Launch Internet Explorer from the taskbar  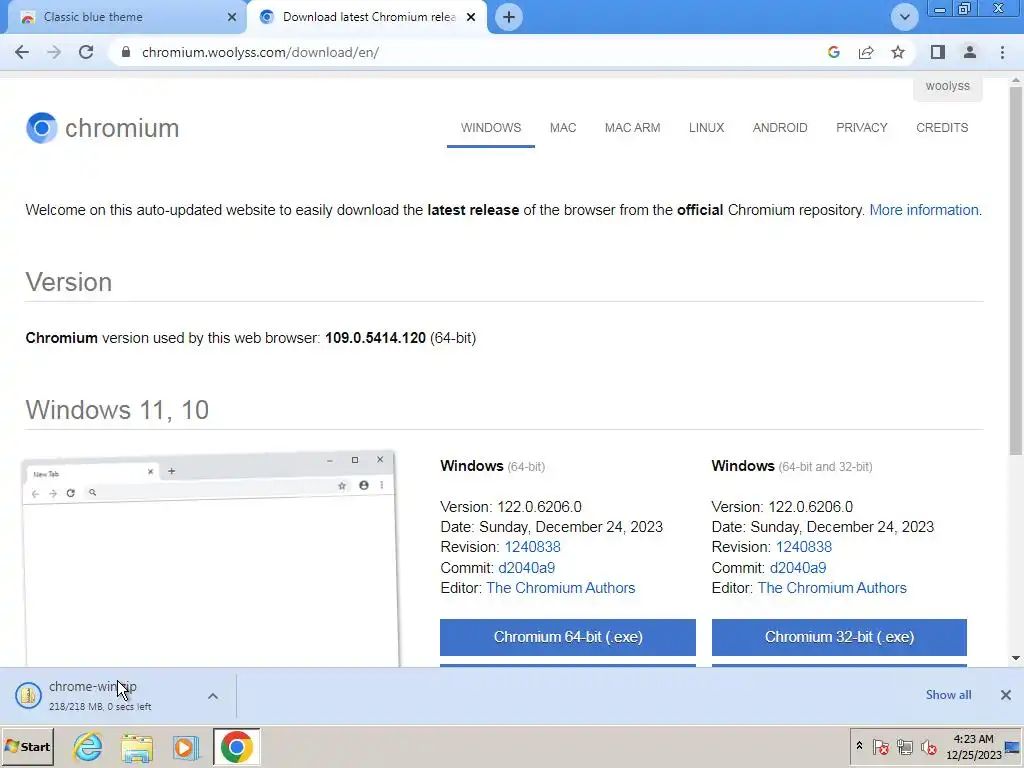click(88, 747)
